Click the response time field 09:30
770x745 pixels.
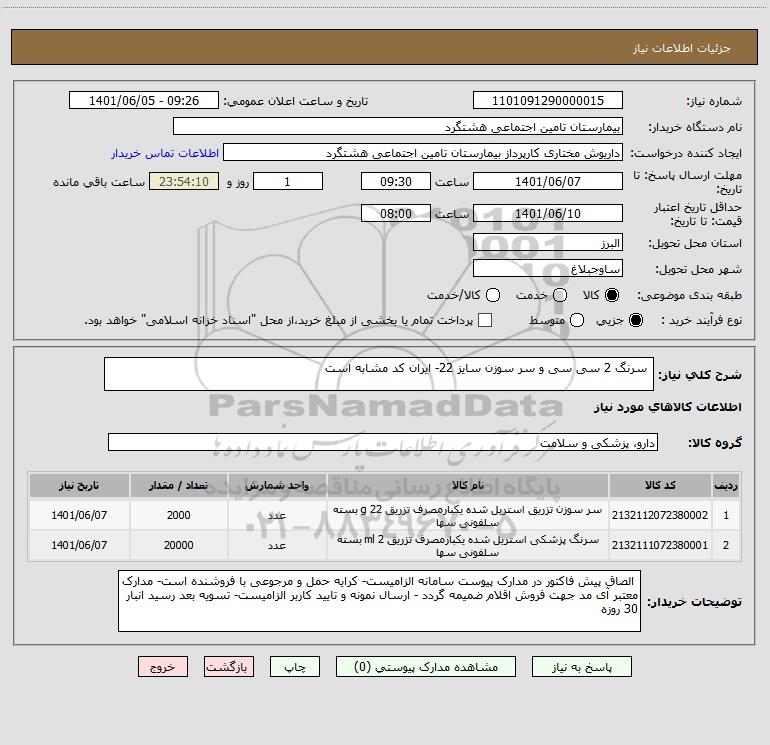(396, 181)
